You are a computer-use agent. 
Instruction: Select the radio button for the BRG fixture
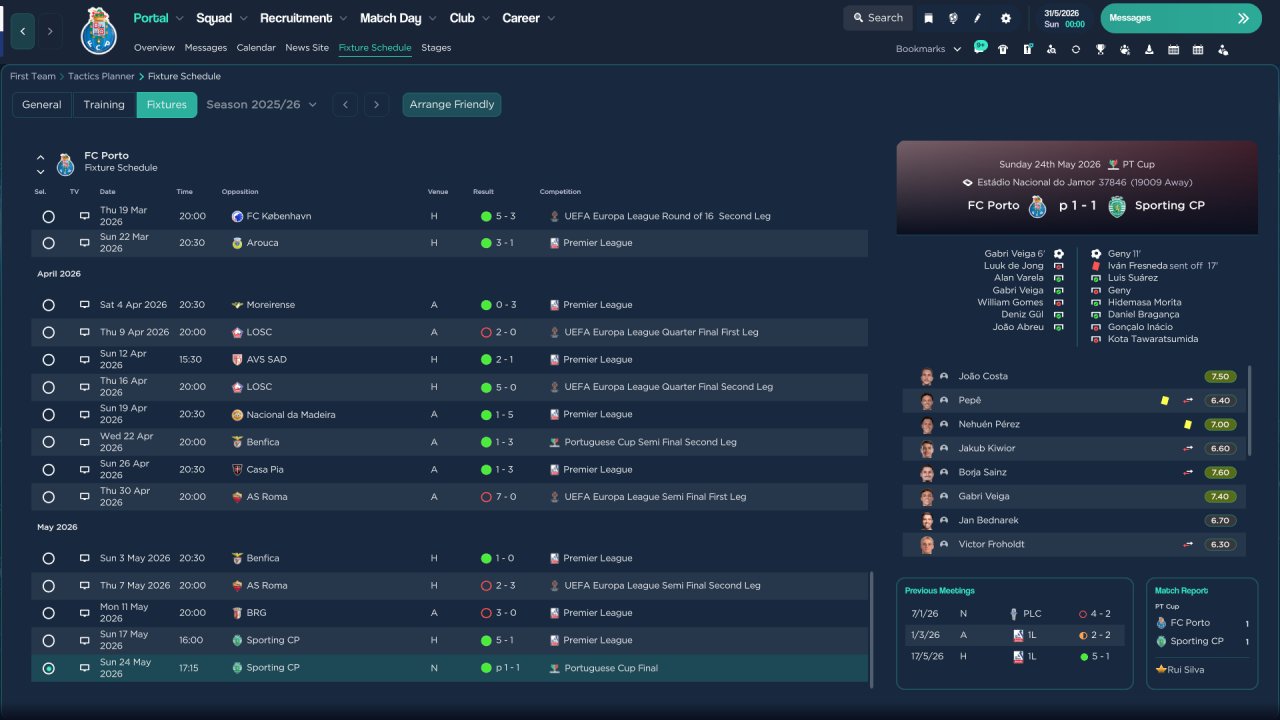point(48,613)
